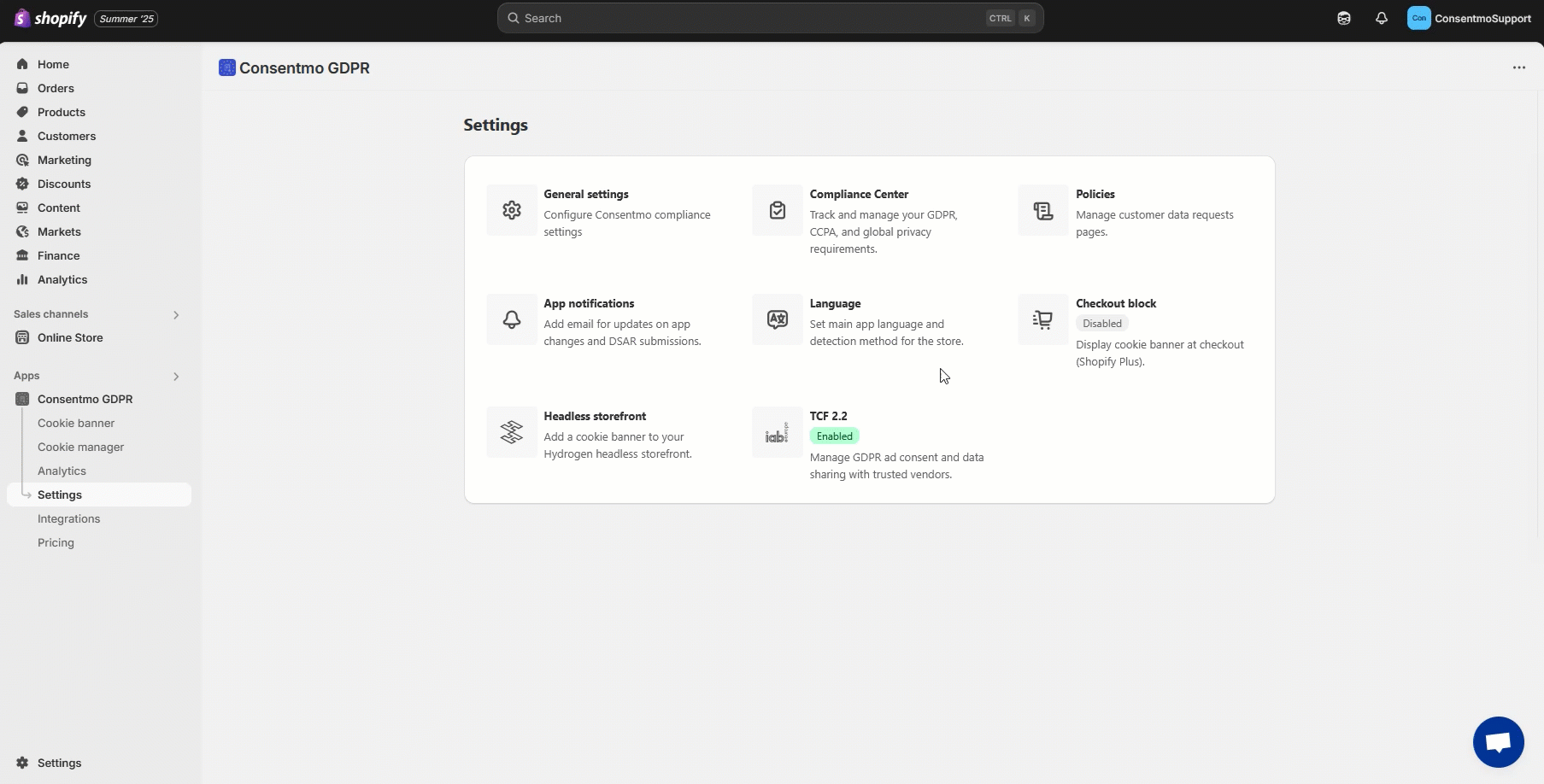Click the Summer '25 edition badge
This screenshot has height=784, width=1544.
coord(126,19)
